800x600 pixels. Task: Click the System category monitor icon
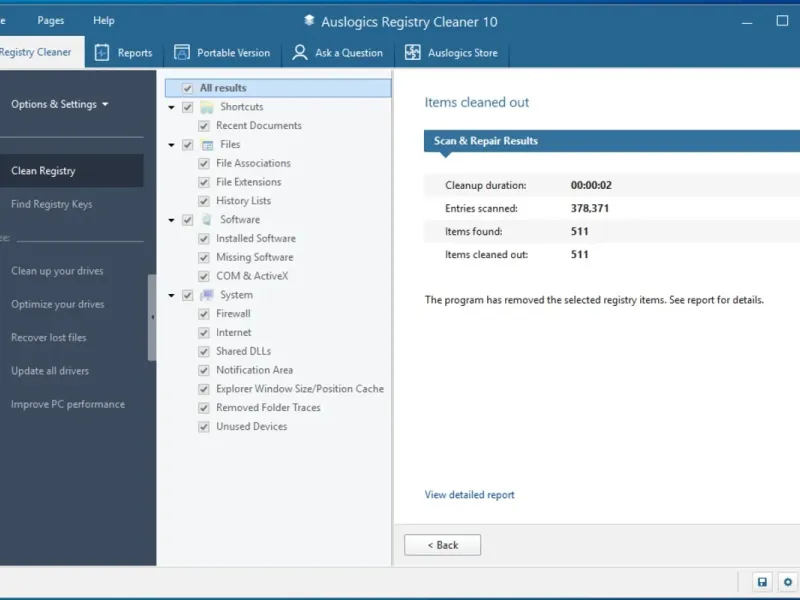tap(207, 295)
